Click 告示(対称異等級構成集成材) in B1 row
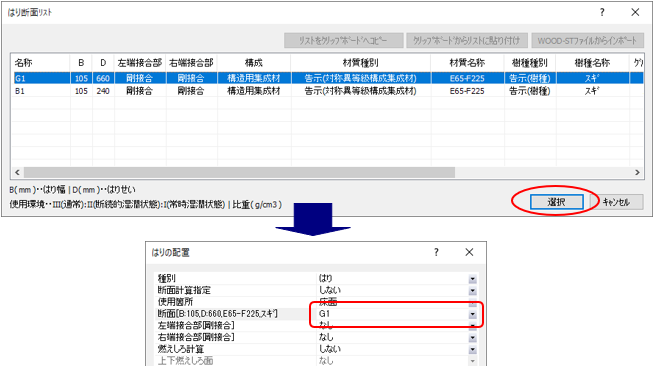 (361, 91)
